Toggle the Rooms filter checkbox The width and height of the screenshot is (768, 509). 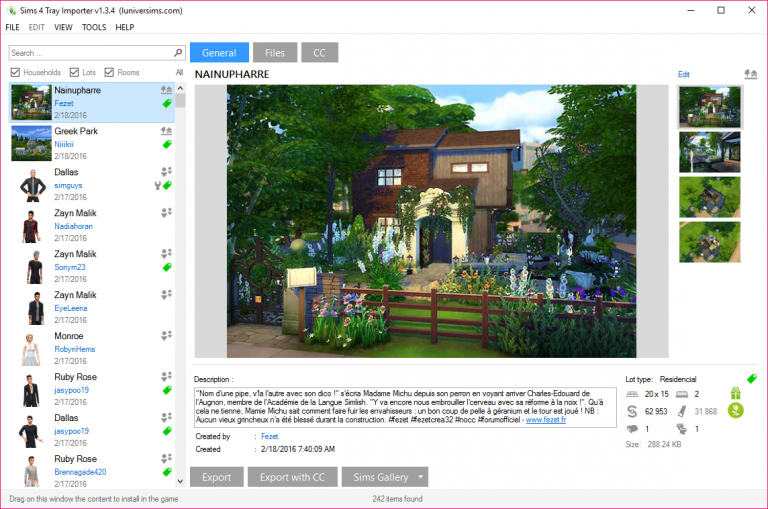pyautogui.click(x=108, y=72)
